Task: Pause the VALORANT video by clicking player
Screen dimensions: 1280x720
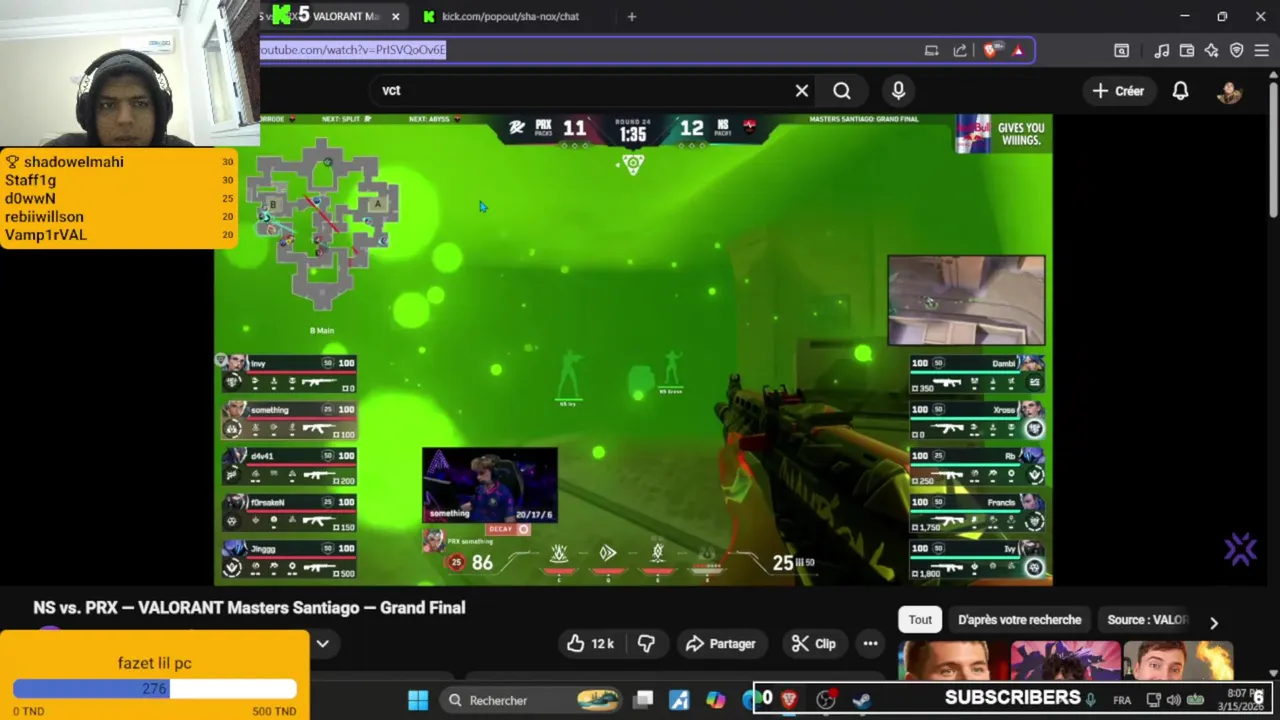Action: 633,350
